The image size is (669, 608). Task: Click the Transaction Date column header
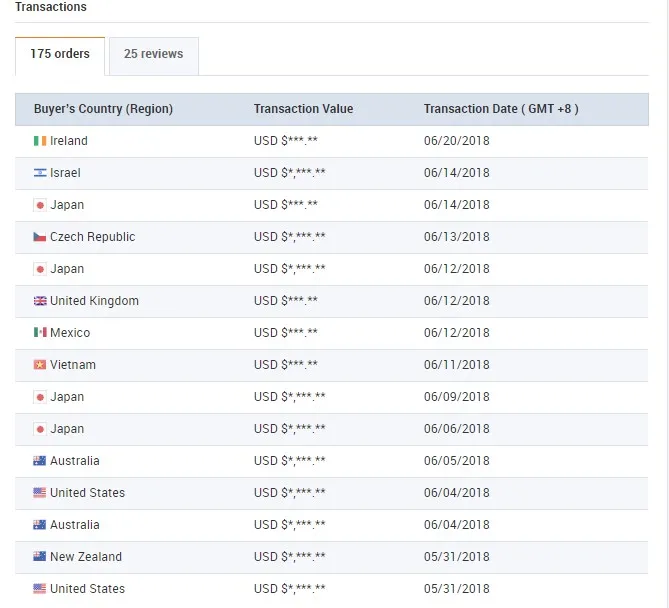[500, 109]
